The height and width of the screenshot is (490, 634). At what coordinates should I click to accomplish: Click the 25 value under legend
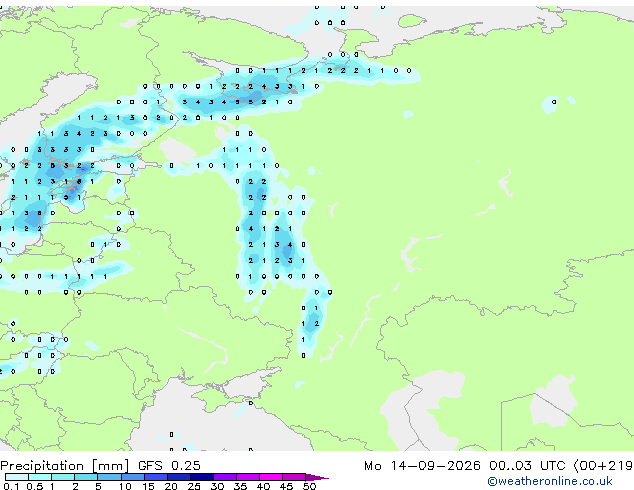[x=194, y=486]
